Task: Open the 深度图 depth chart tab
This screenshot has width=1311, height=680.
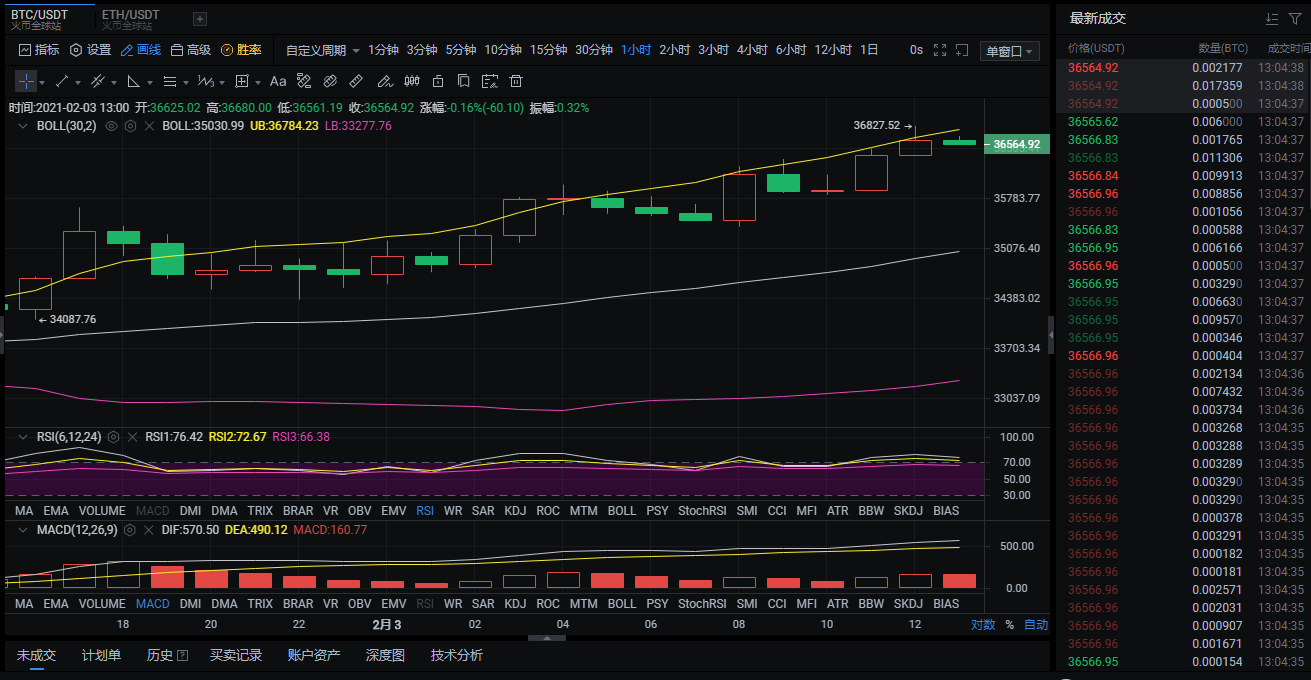Action: coord(385,655)
